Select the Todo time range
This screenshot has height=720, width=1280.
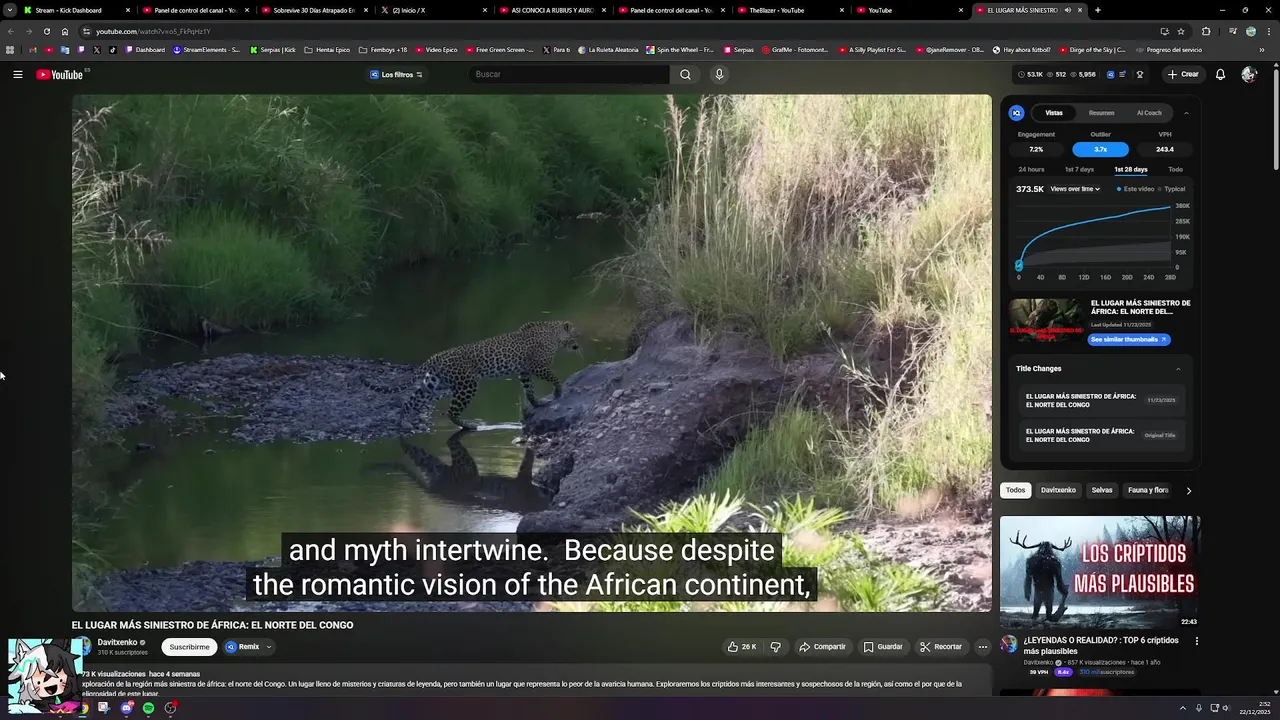tap(1175, 170)
